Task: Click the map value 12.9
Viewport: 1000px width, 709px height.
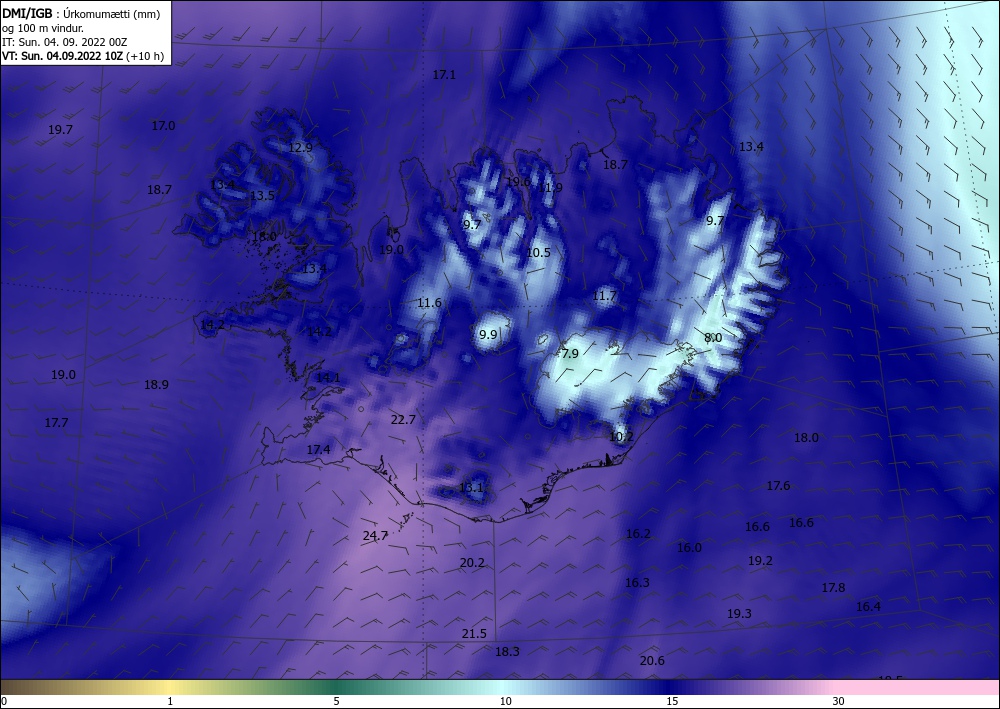Action: (x=300, y=147)
